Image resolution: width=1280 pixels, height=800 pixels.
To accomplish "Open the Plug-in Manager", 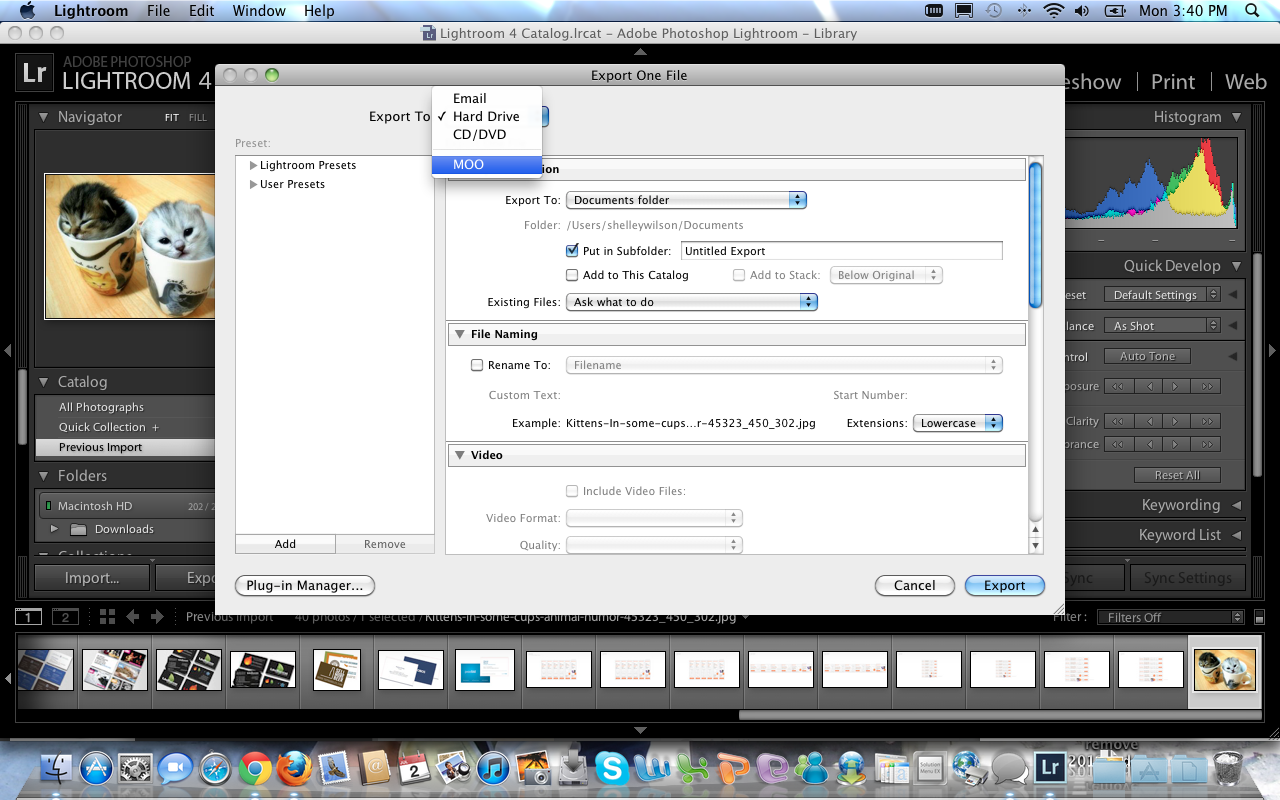I will (x=304, y=586).
